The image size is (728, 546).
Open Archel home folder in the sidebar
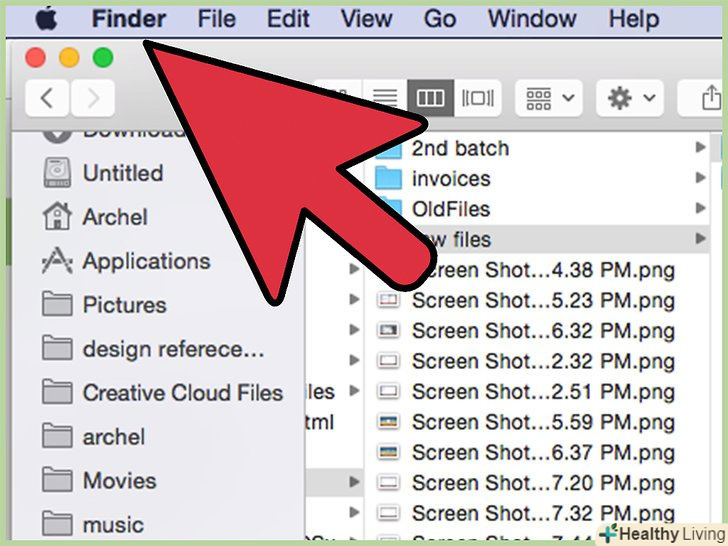point(95,217)
